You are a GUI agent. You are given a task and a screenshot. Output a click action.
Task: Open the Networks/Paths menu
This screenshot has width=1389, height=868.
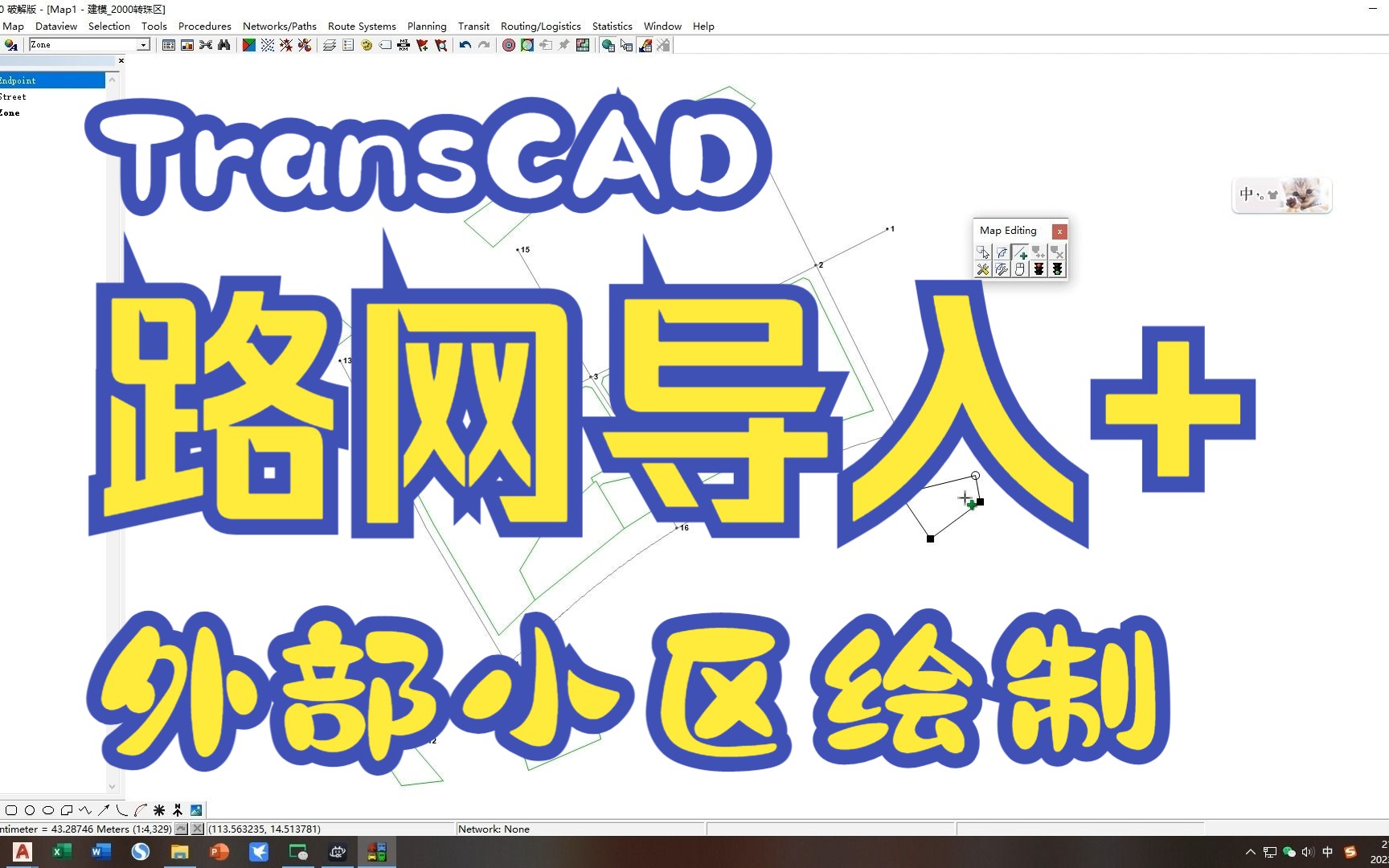coord(280,26)
